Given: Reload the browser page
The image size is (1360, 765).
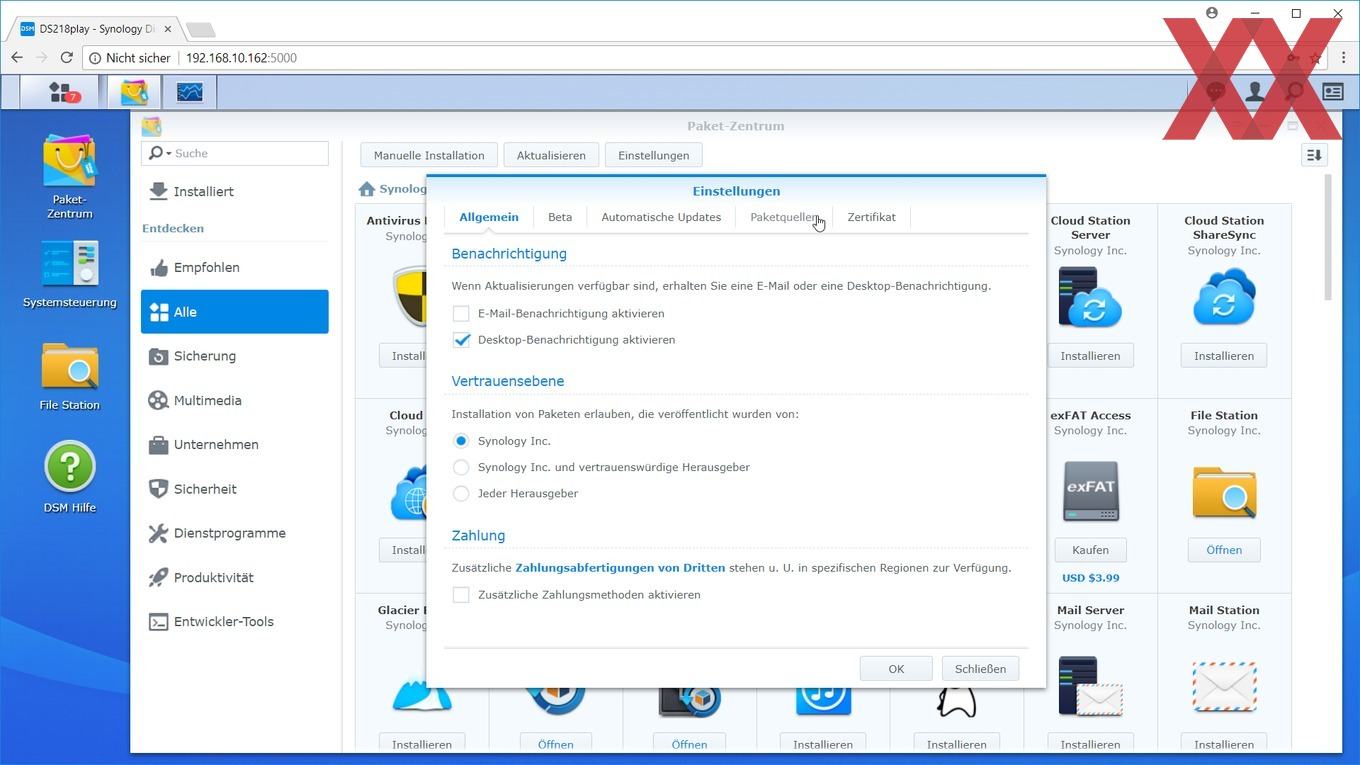Looking at the screenshot, I should click(68, 58).
